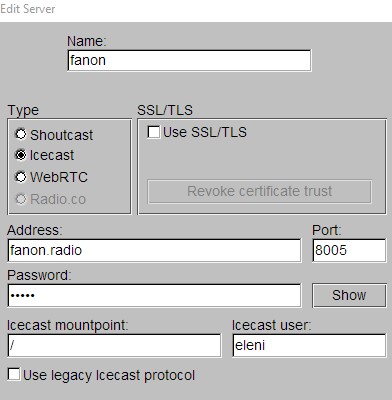Show the hidden password
Viewport: 392px width, 400px height.
(x=349, y=295)
